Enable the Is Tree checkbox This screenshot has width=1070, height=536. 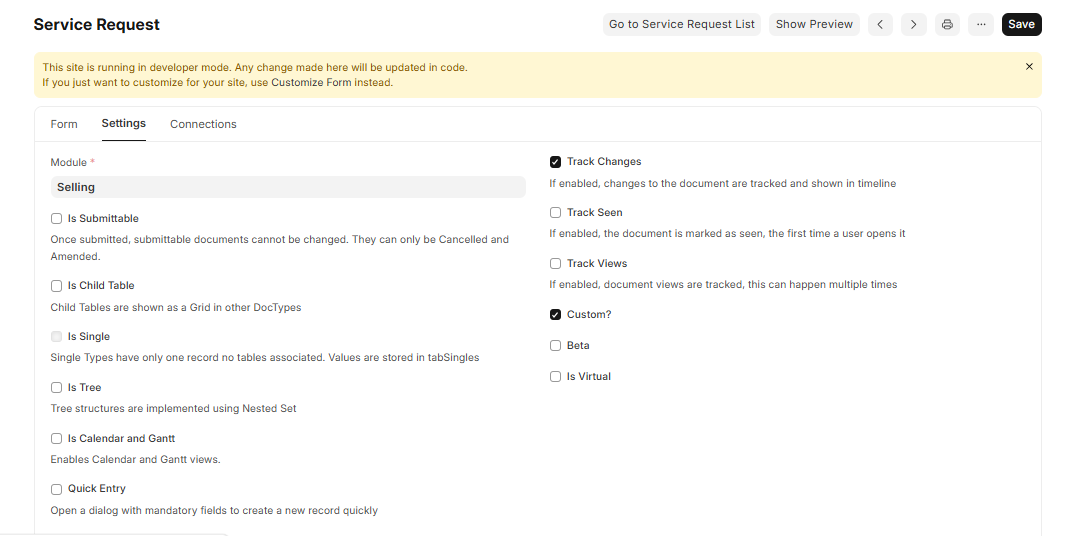click(x=57, y=388)
